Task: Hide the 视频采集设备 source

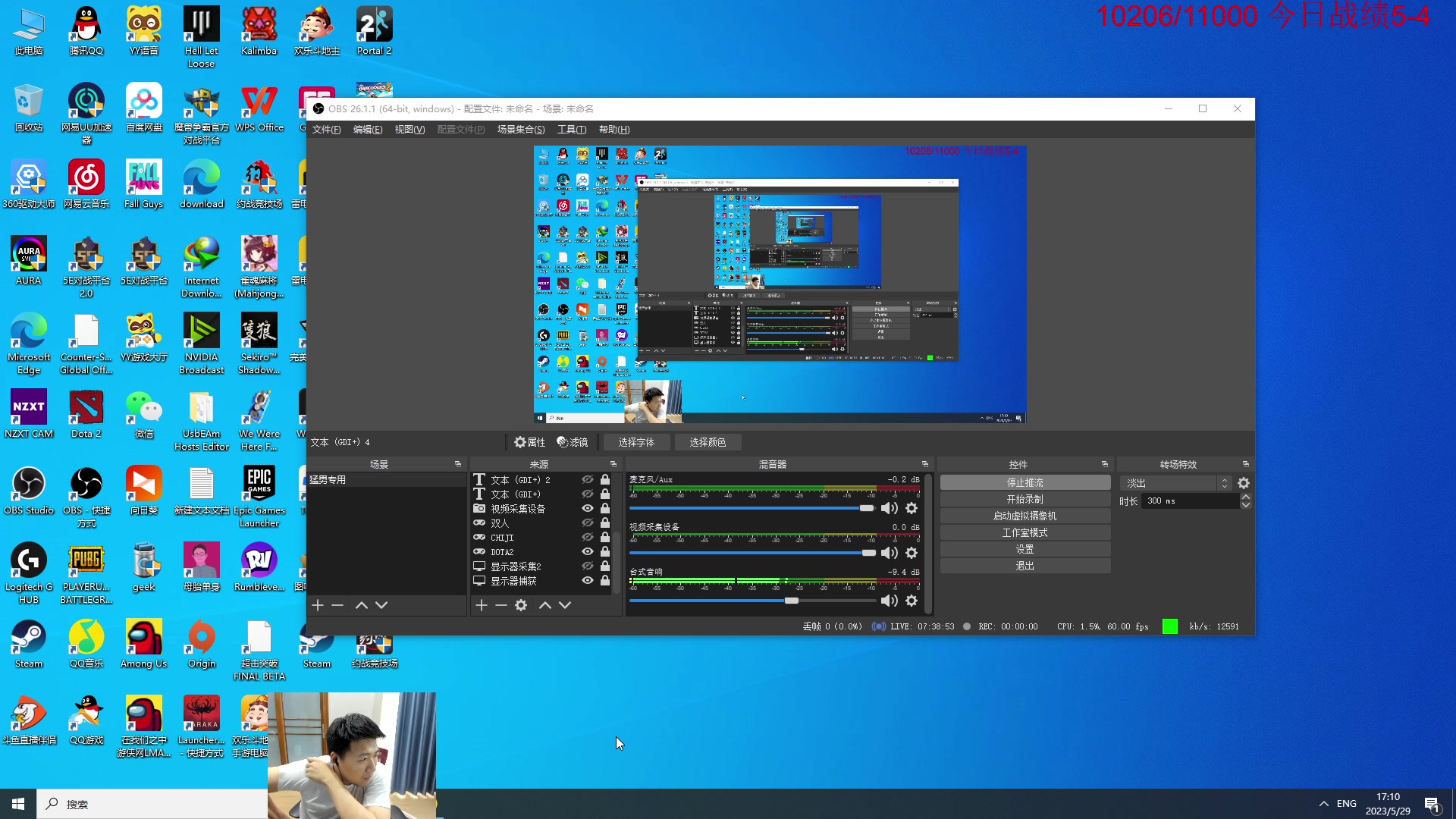Action: [588, 509]
